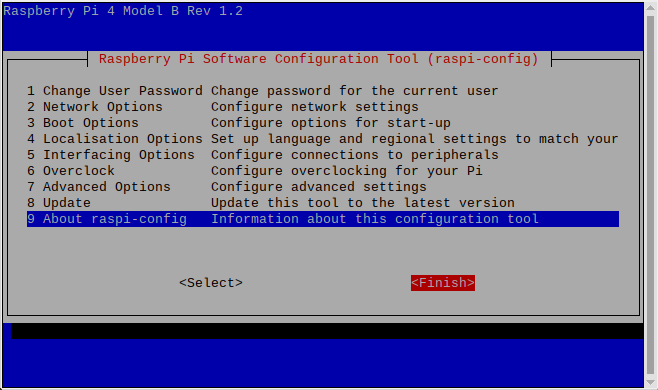This screenshot has height=390, width=658.
Task: Open Localisation Options entry
Action: tap(323, 139)
